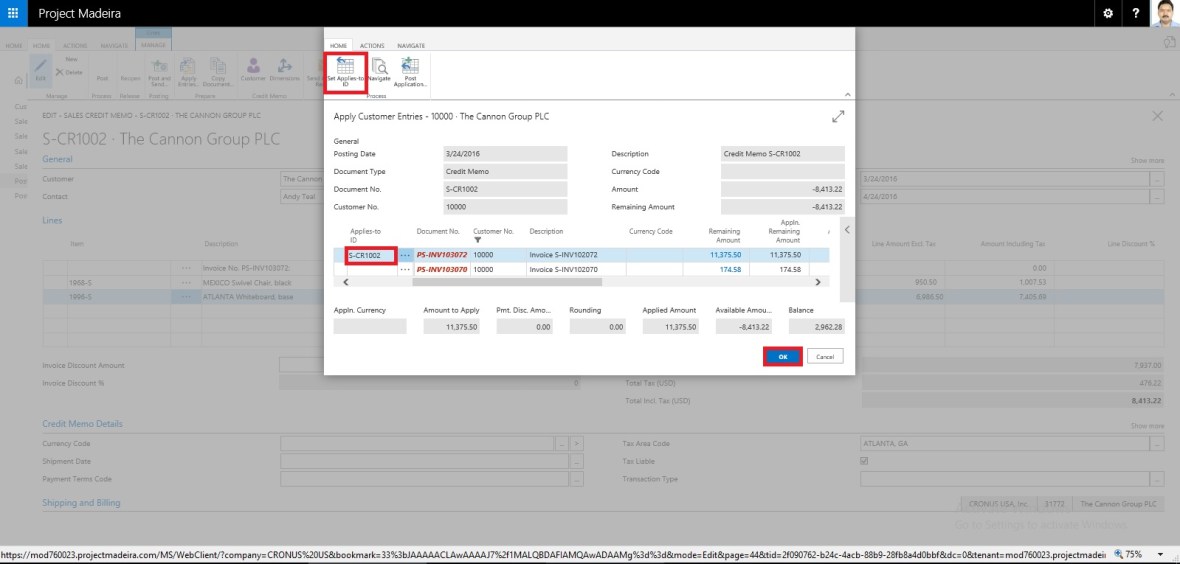Open document link PS-INV103072
Image resolution: width=1180 pixels, height=564 pixels.
point(442,255)
